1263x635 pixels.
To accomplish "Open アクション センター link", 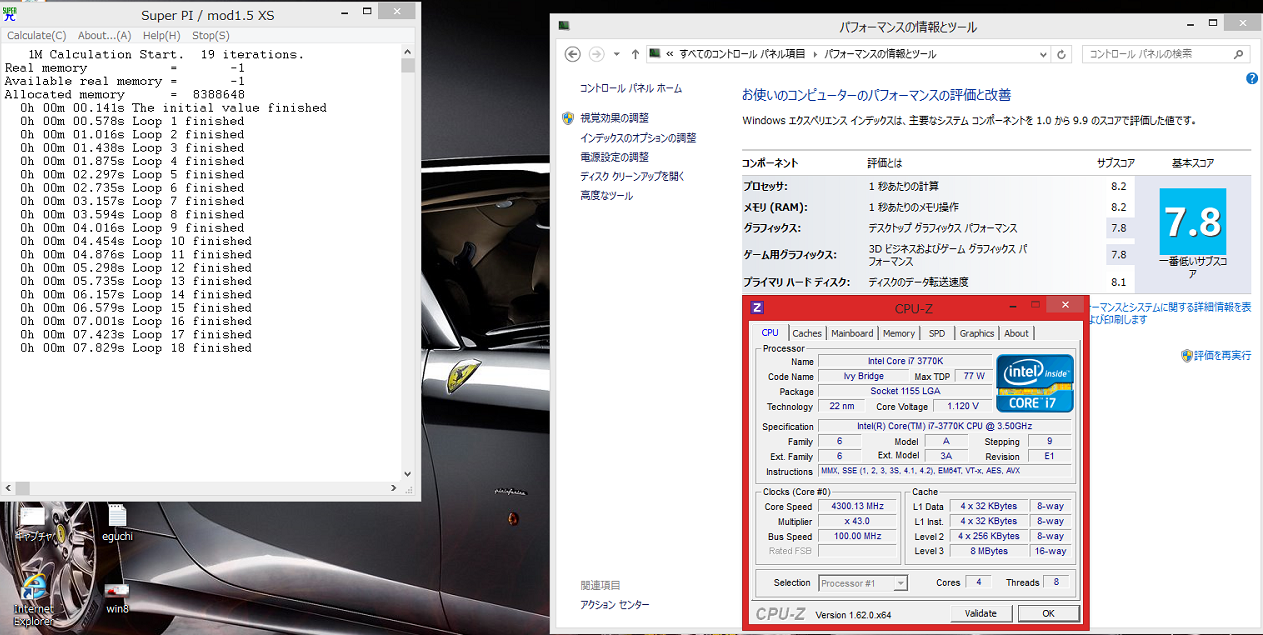I will click(614, 605).
